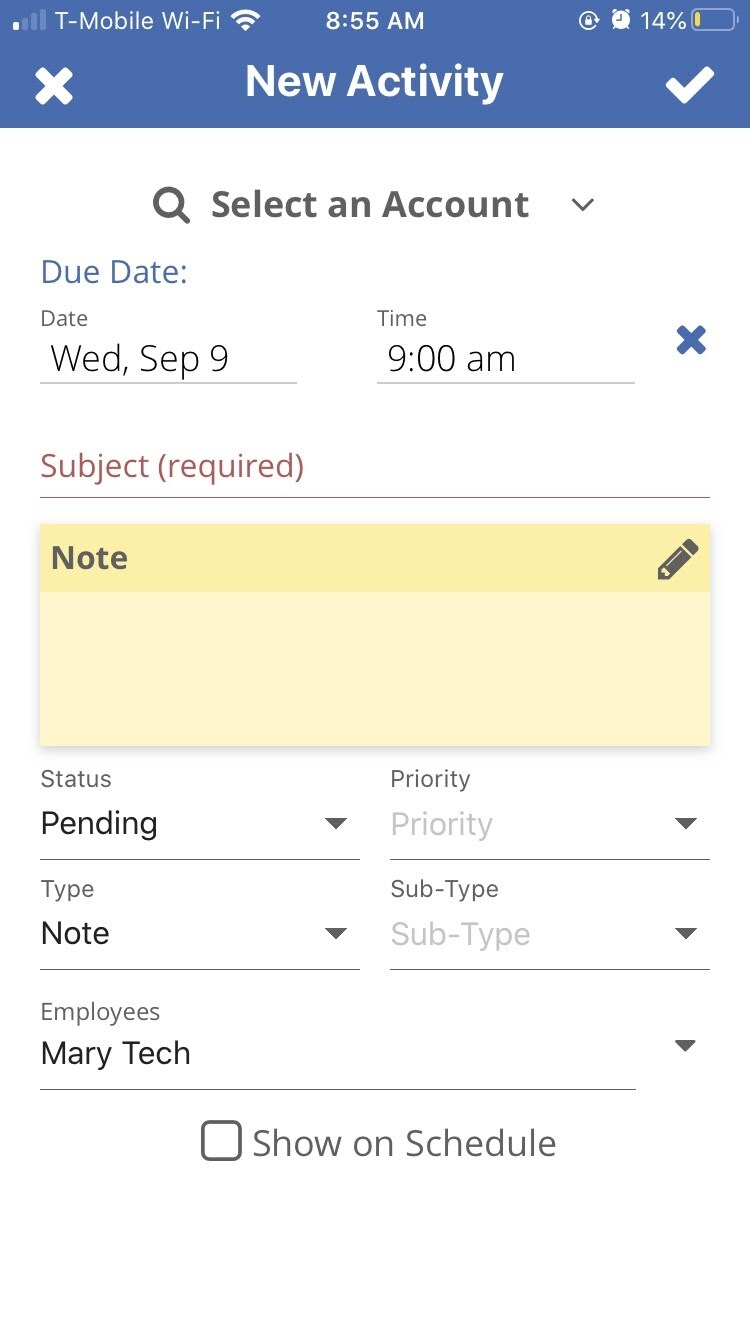Tap the Subject required input field
The height and width of the screenshot is (1334, 750).
pyautogui.click(x=374, y=467)
